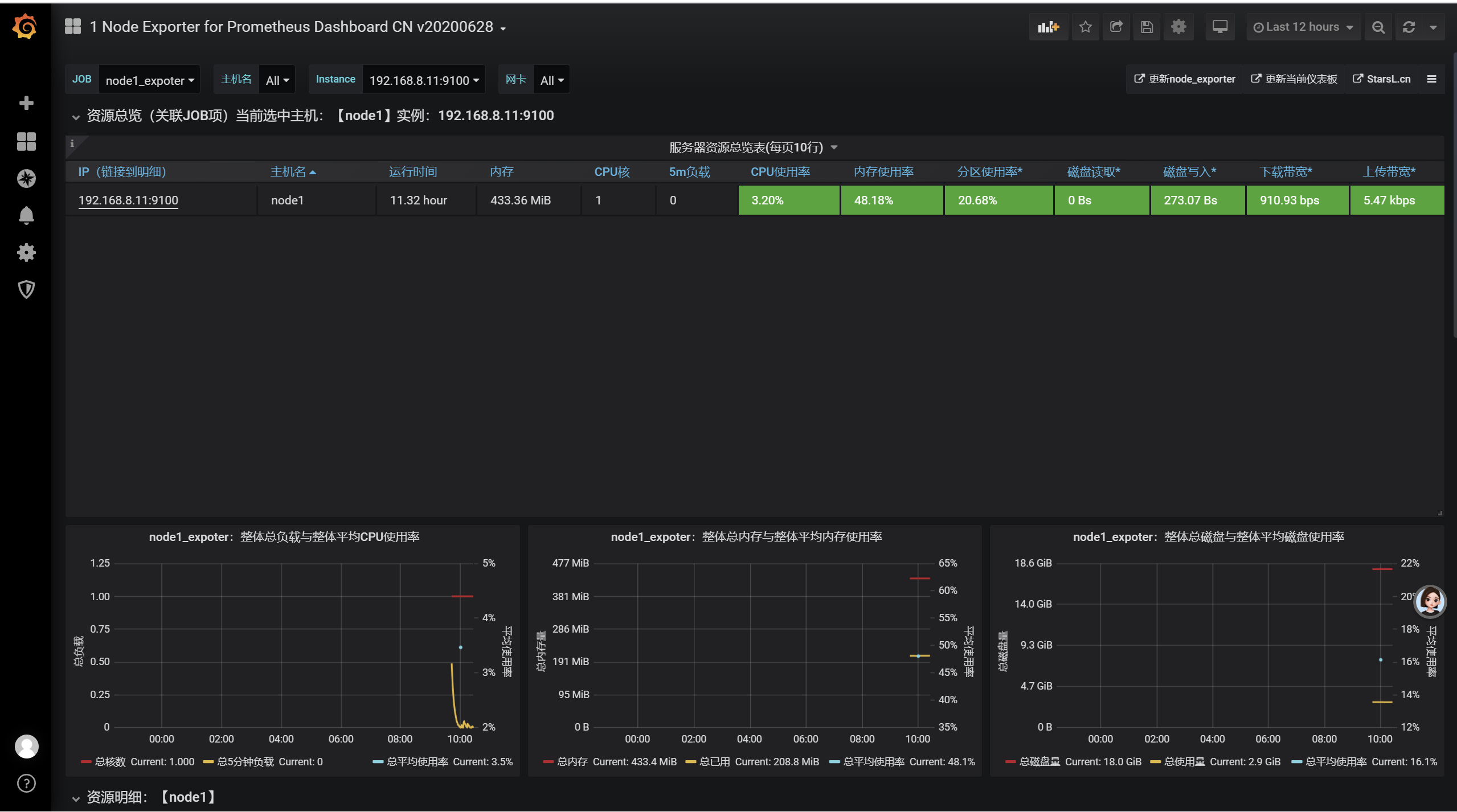This screenshot has width=1457, height=812.
Task: Cycle view mode monitor icon
Action: [1220, 27]
